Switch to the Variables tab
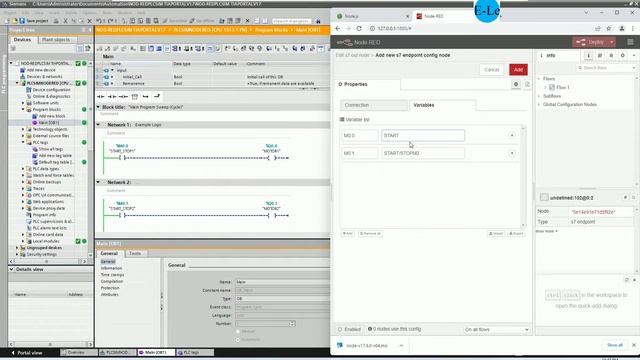 (x=442, y=105)
